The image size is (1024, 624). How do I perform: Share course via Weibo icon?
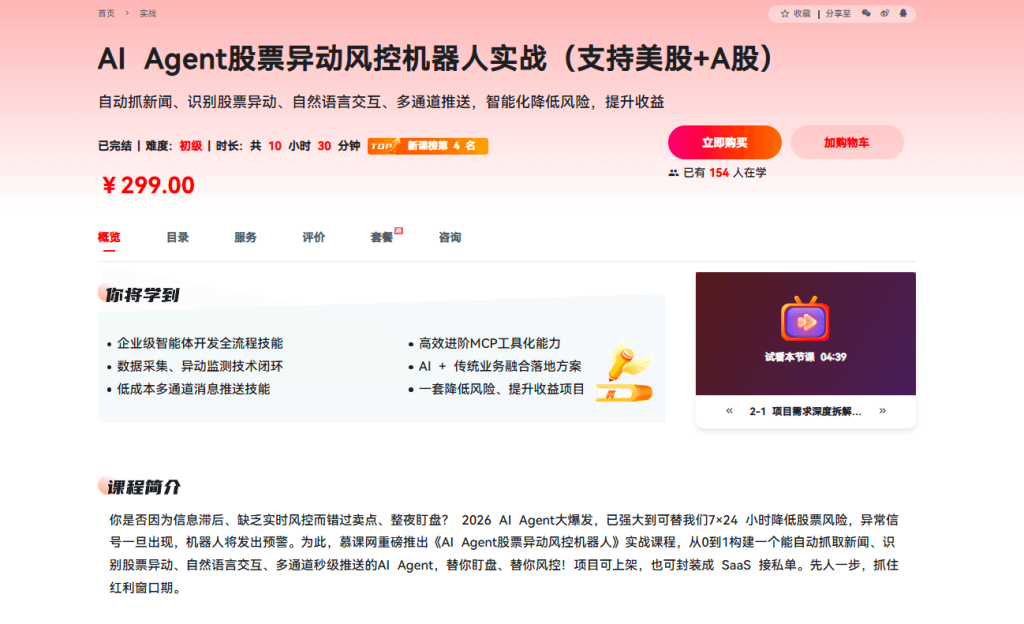[885, 14]
